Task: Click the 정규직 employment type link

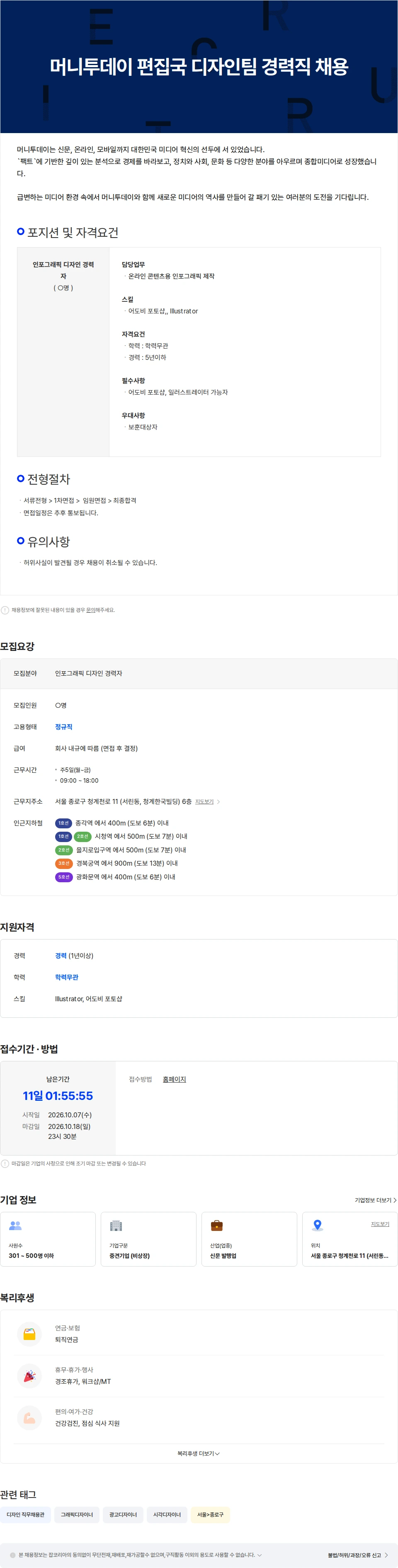Action: pyautogui.click(x=63, y=727)
